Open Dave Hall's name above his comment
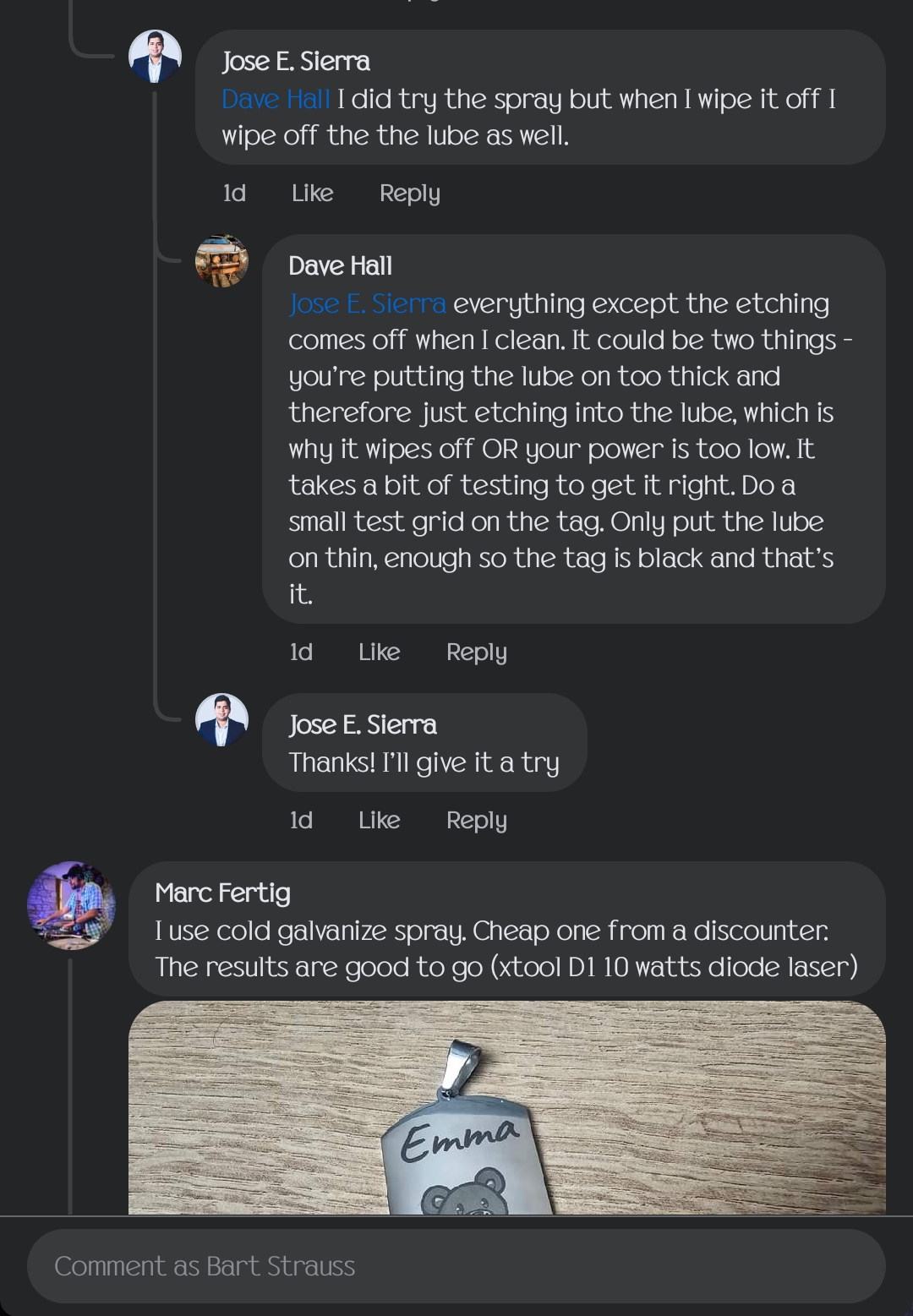 (x=341, y=266)
